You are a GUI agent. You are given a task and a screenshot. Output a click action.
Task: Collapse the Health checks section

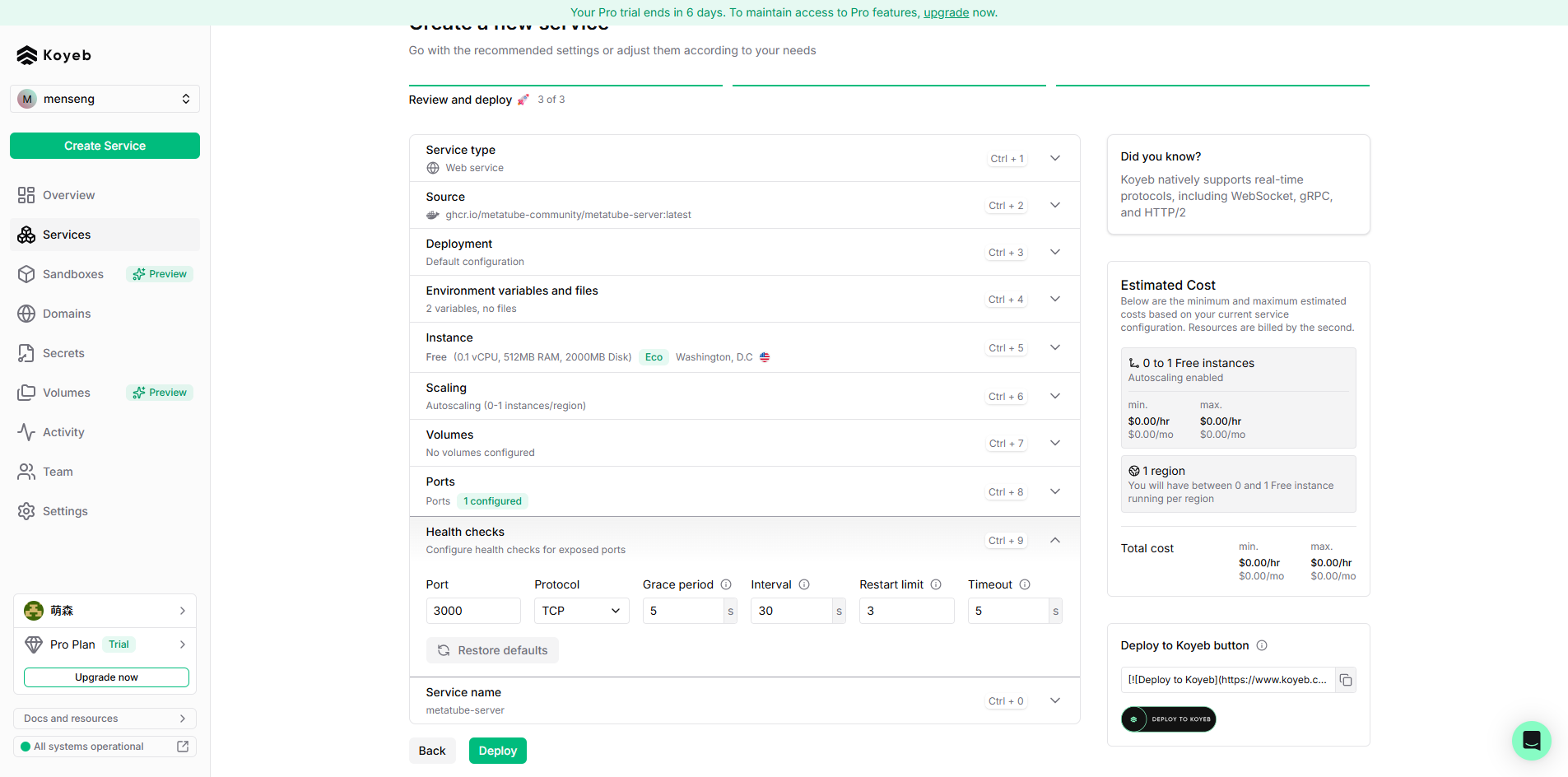[x=1054, y=540]
